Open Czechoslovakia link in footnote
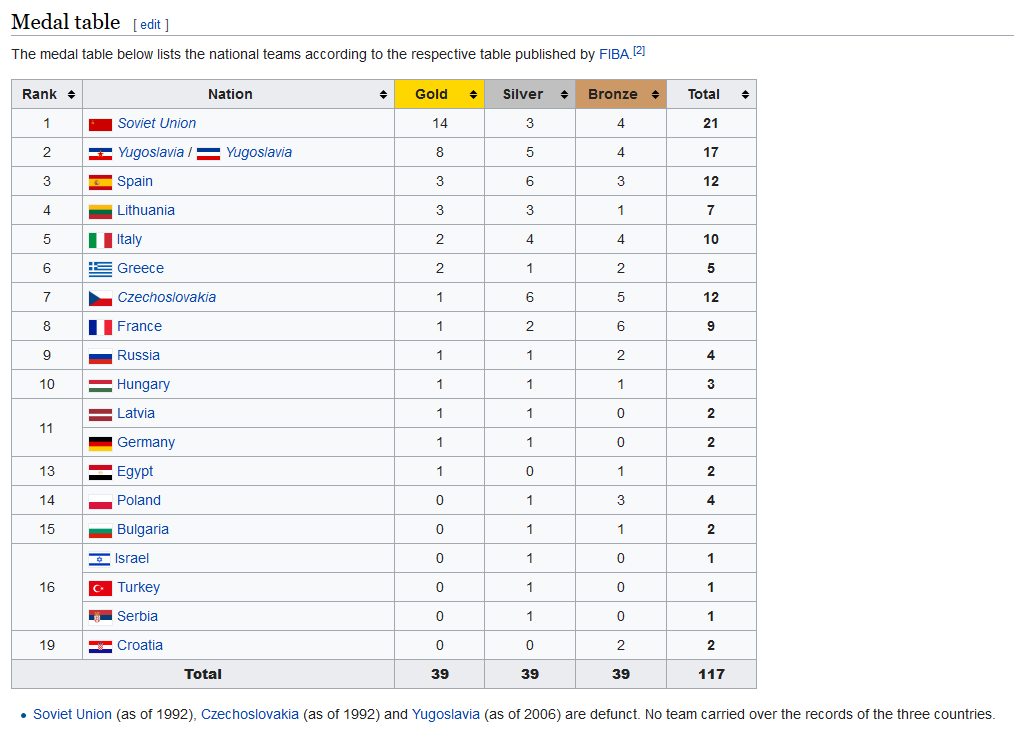Viewport: 1014px width, 733px height. pos(250,715)
